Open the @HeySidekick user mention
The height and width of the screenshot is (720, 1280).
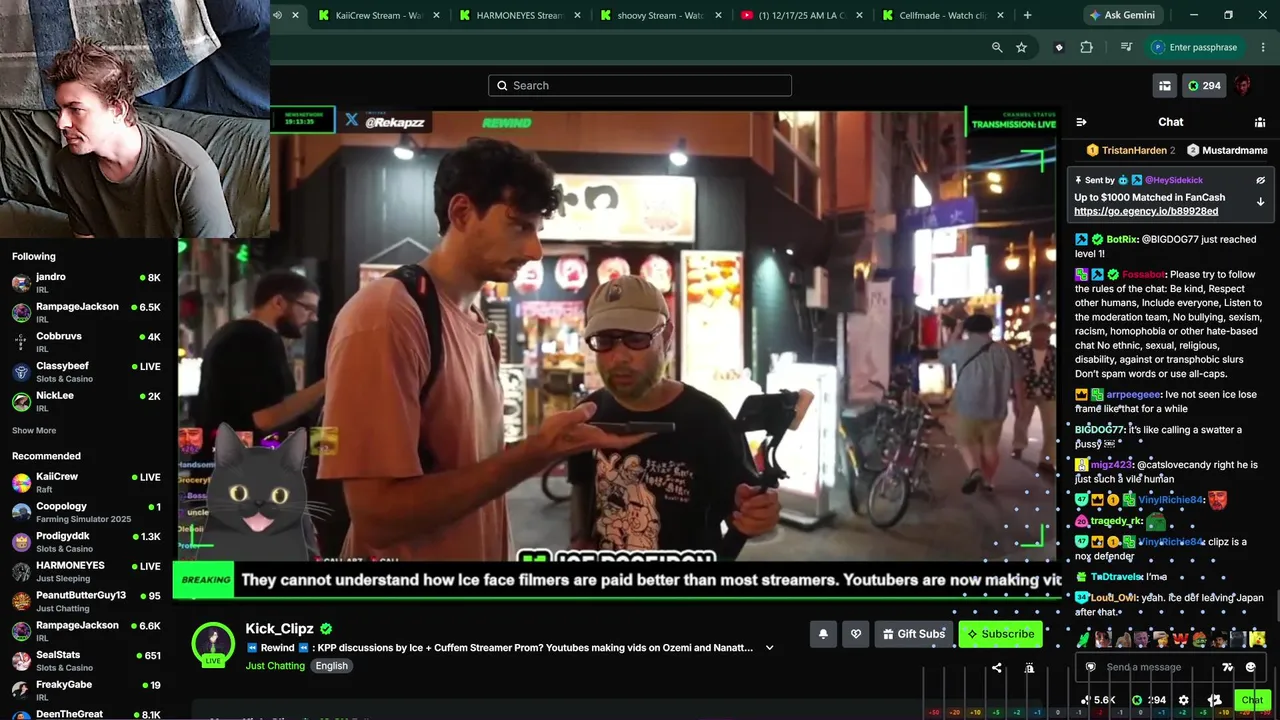pyautogui.click(x=1174, y=180)
